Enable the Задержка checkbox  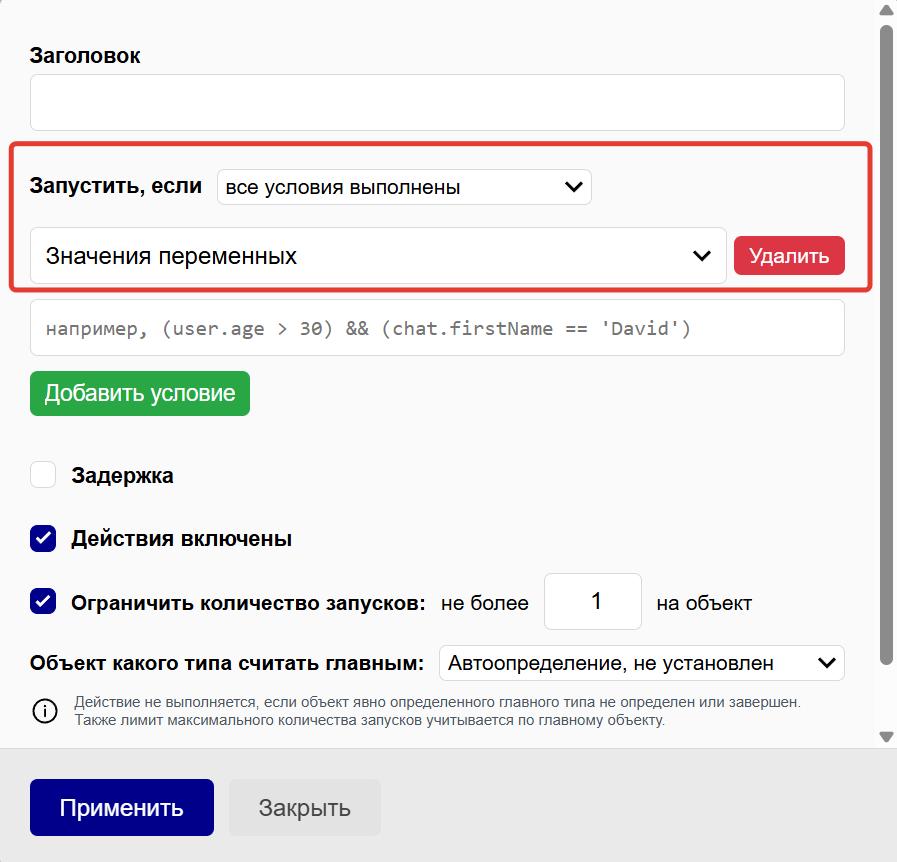[x=43, y=475]
